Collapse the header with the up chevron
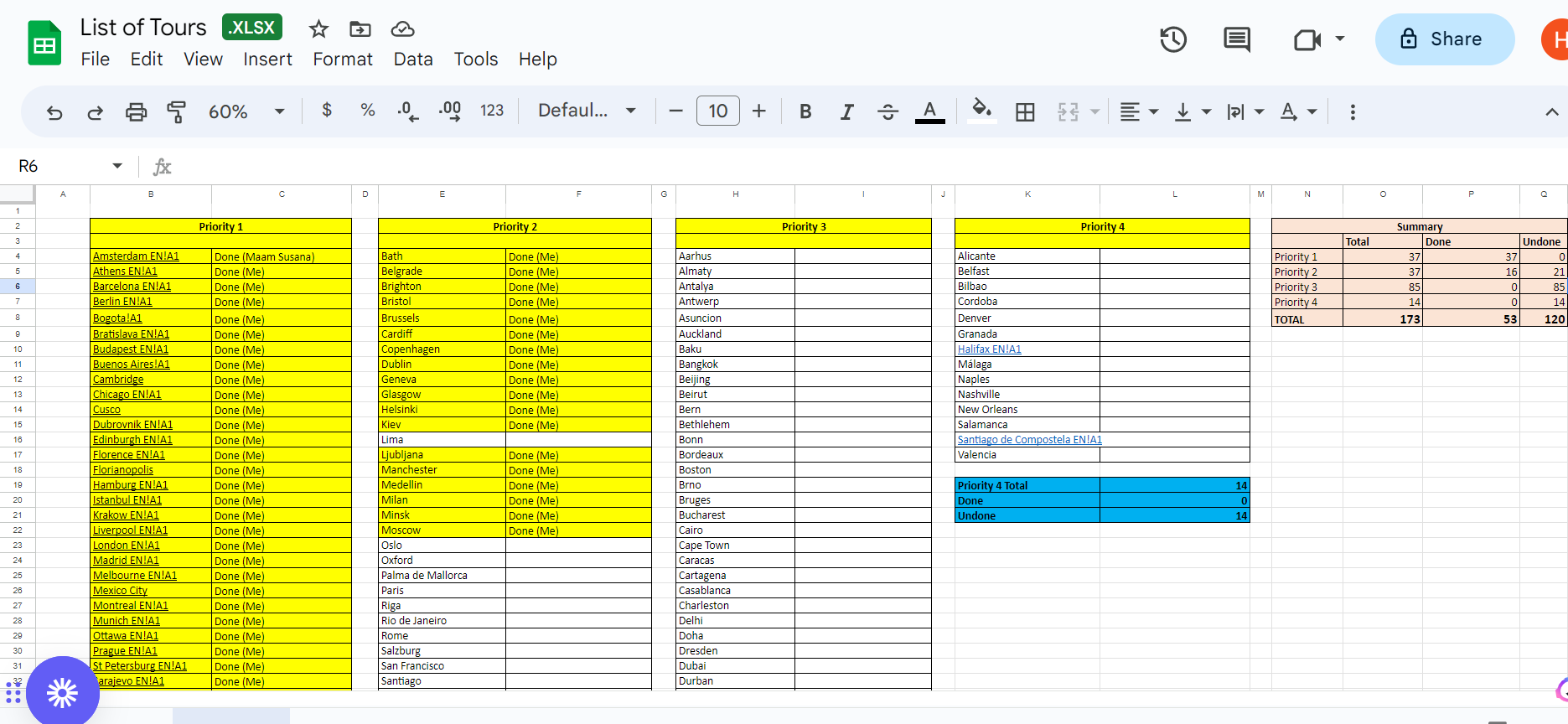Viewport: 1568px width, 724px height. coord(1552,112)
